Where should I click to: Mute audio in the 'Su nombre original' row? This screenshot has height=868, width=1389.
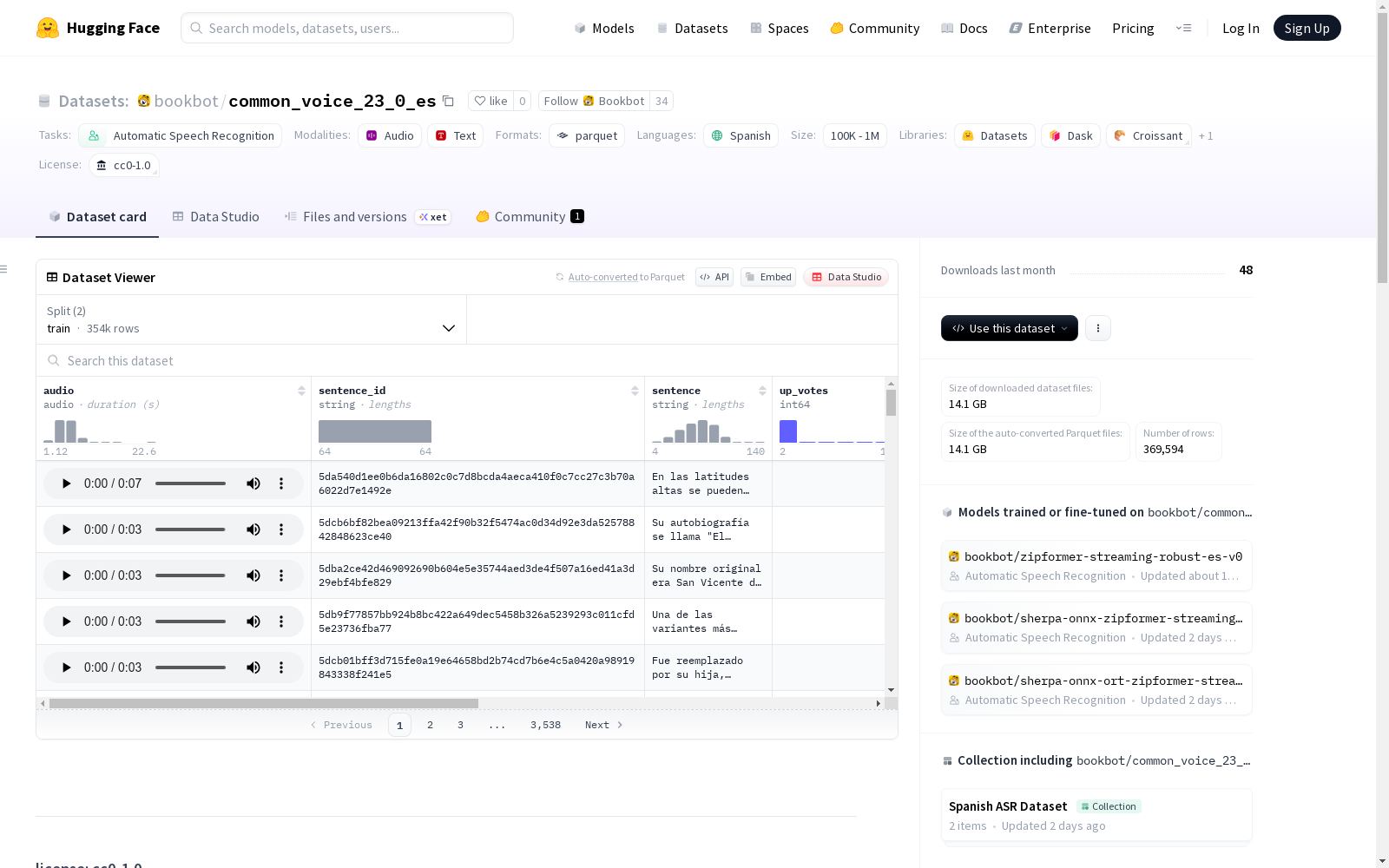pos(253,575)
